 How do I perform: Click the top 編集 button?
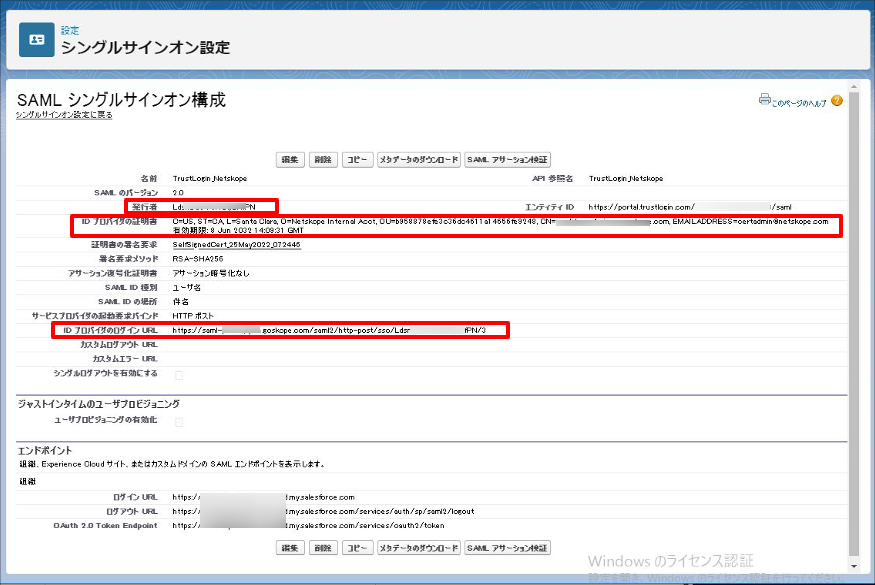coord(290,160)
